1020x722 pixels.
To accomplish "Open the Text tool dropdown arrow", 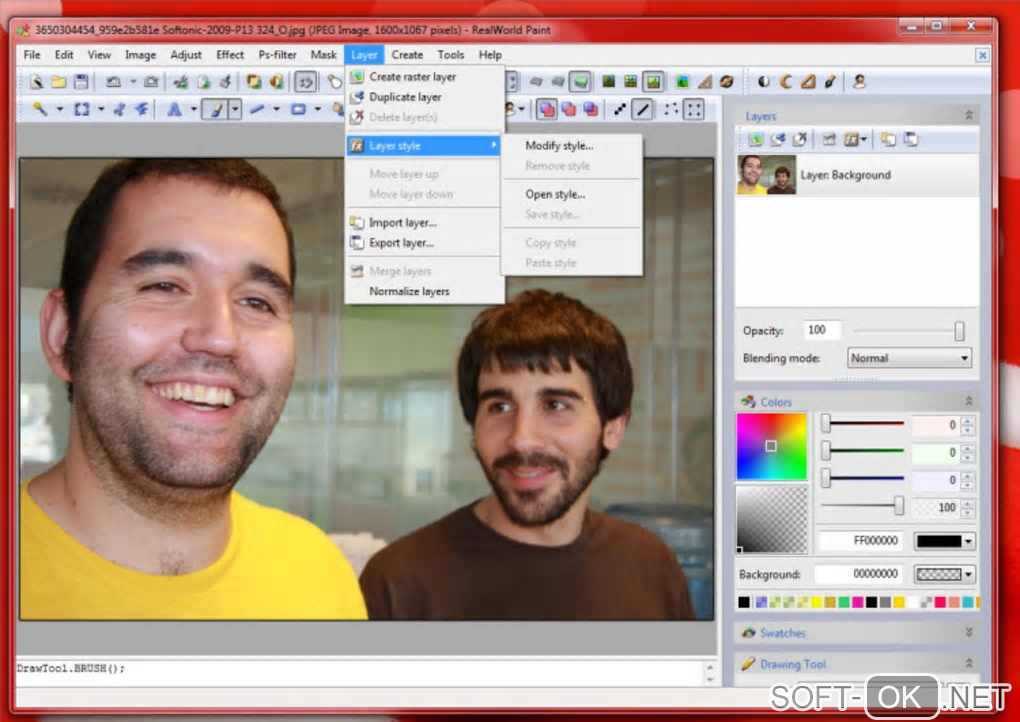I will 193,109.
